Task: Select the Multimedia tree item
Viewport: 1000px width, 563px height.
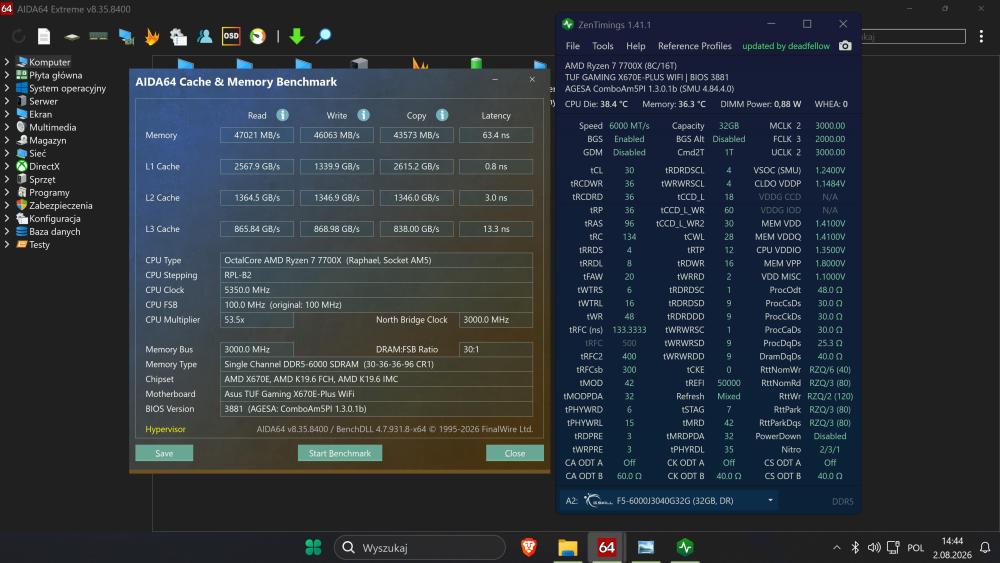Action: pyautogui.click(x=52, y=128)
